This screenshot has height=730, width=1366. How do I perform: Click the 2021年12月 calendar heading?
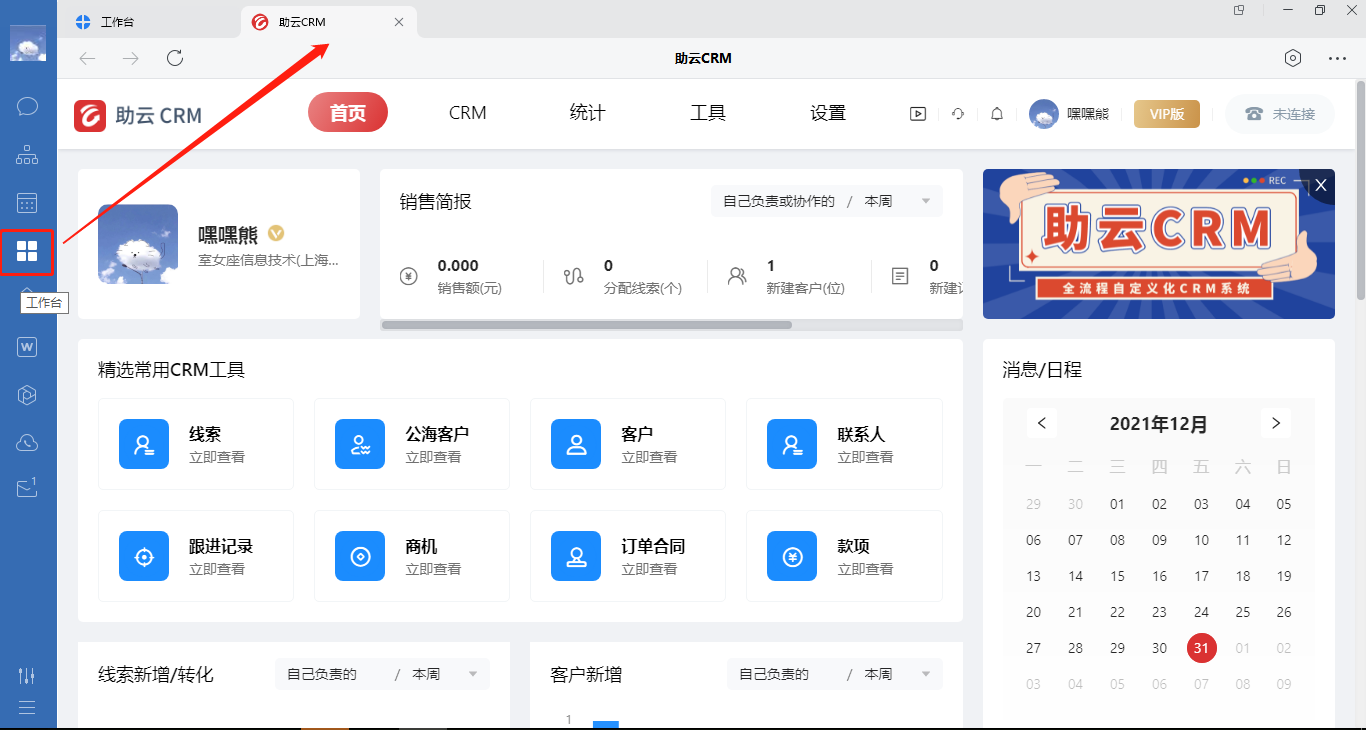click(1158, 424)
